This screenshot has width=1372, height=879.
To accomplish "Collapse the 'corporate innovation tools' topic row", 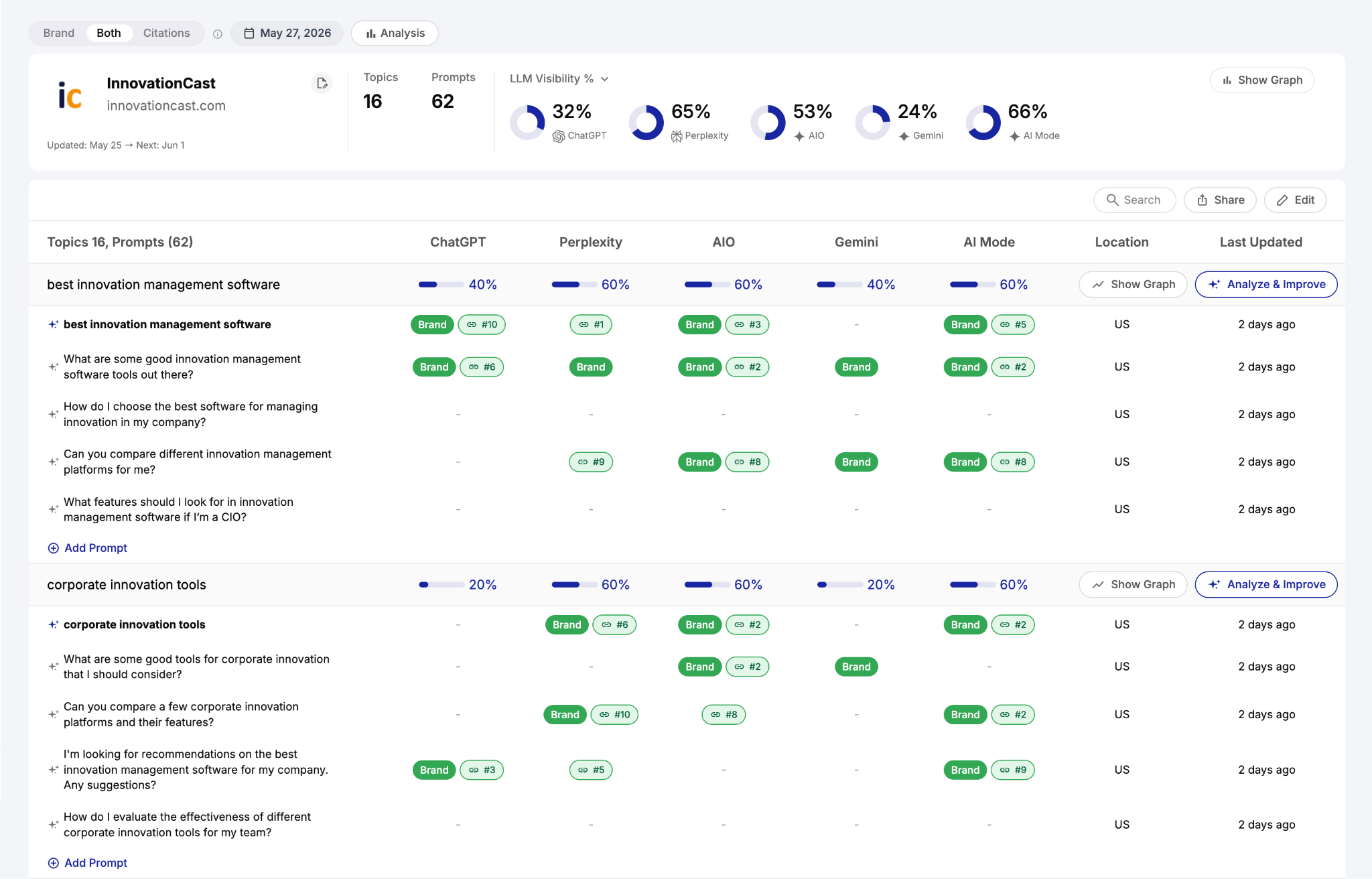I will pos(127,585).
